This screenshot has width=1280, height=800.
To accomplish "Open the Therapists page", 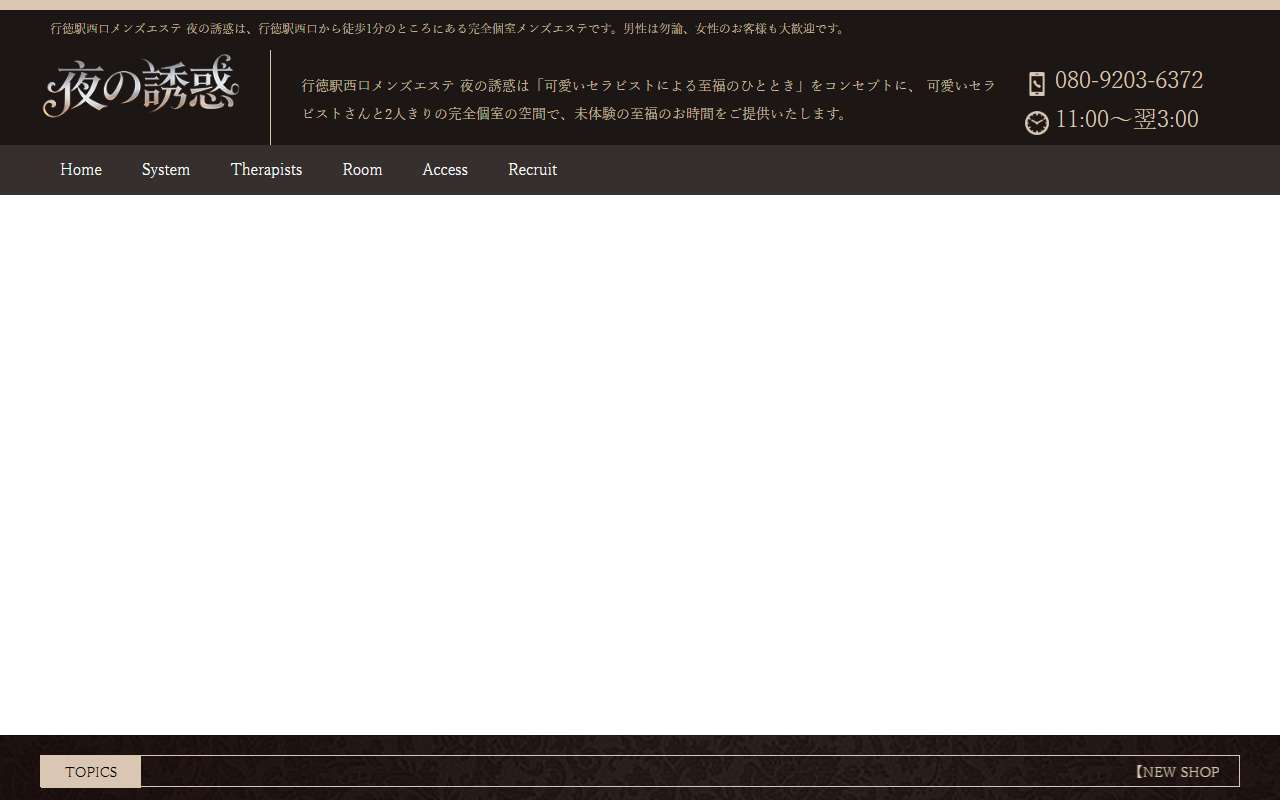I will tap(266, 170).
